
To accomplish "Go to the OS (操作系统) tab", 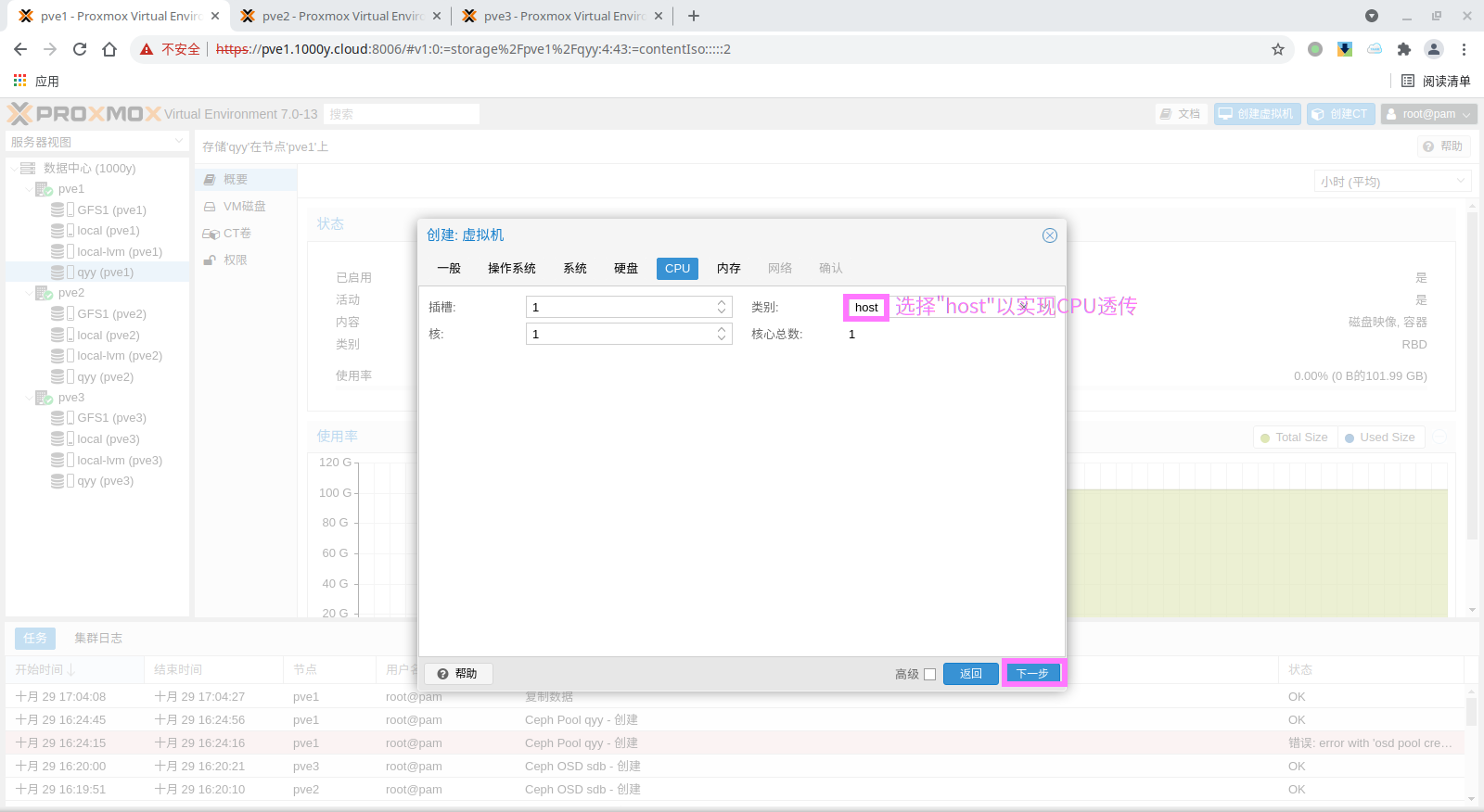I will [x=511, y=268].
